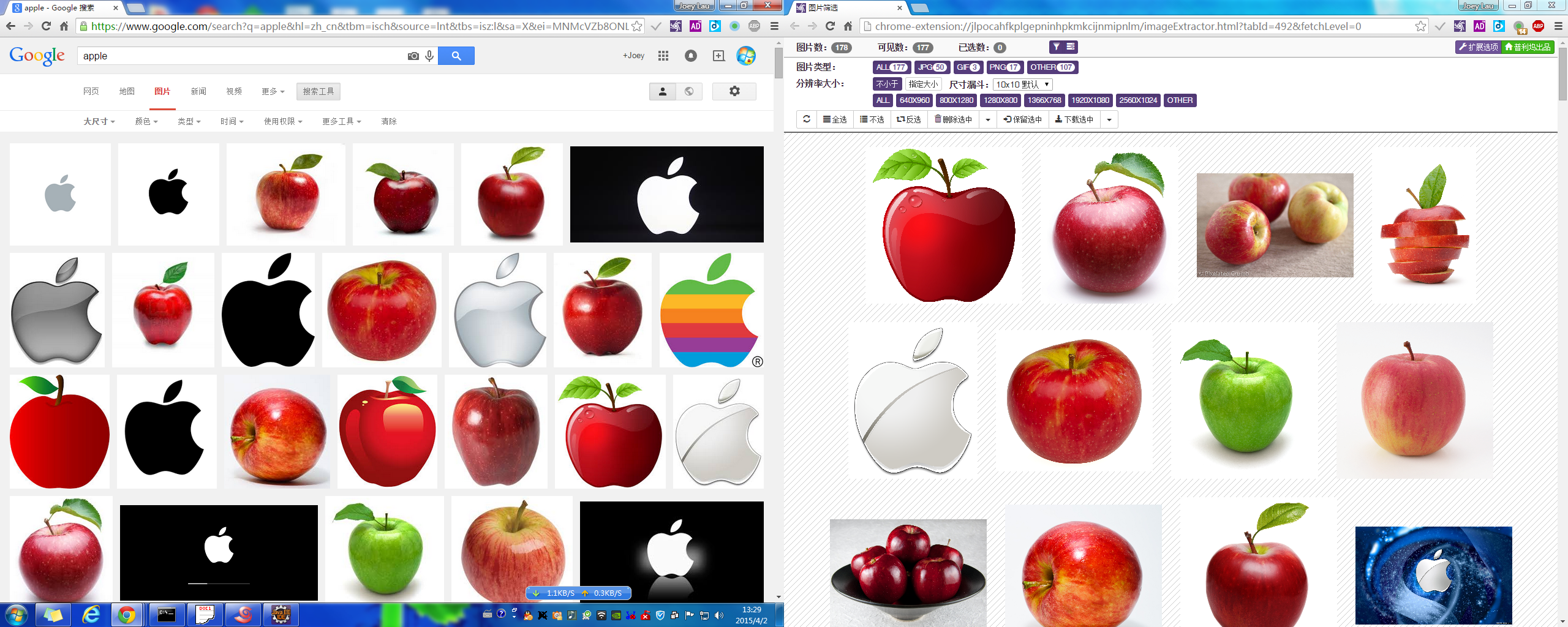Expand the 下载选中 dropdown arrow
This screenshot has height=627, width=1568.
[1109, 119]
